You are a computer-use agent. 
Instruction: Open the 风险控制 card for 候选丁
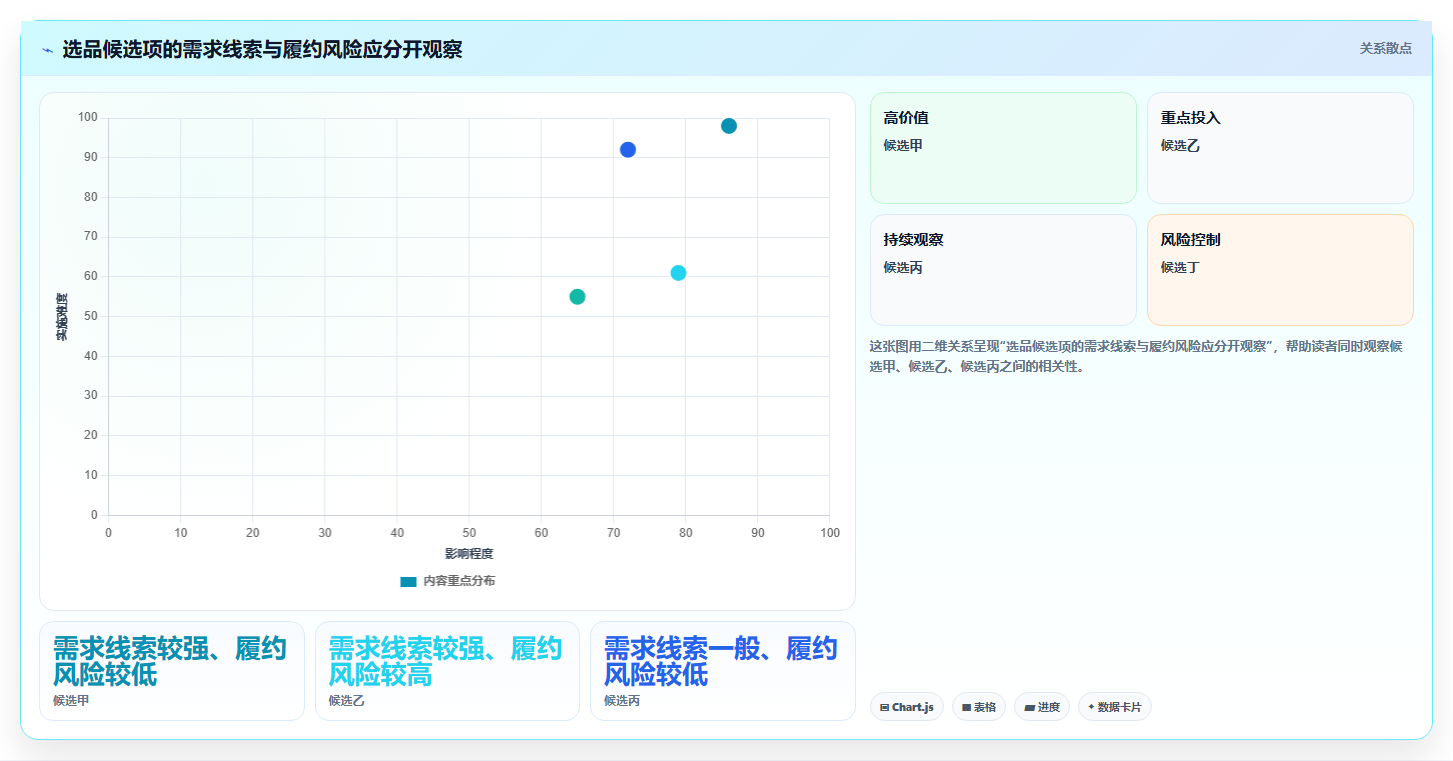pyautogui.click(x=1280, y=270)
